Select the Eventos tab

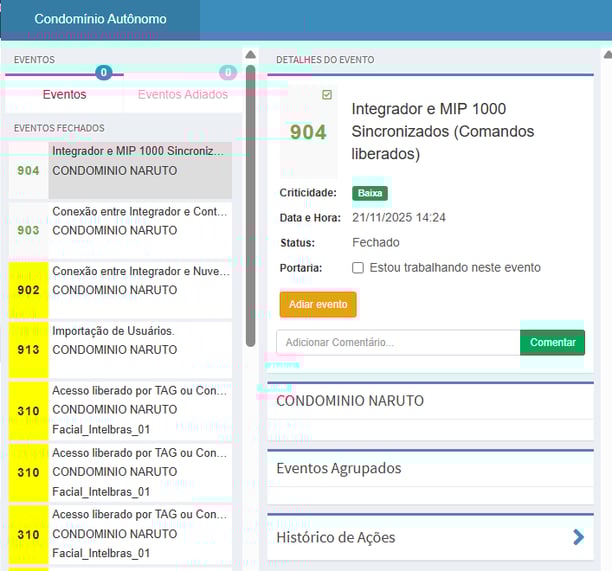click(64, 95)
